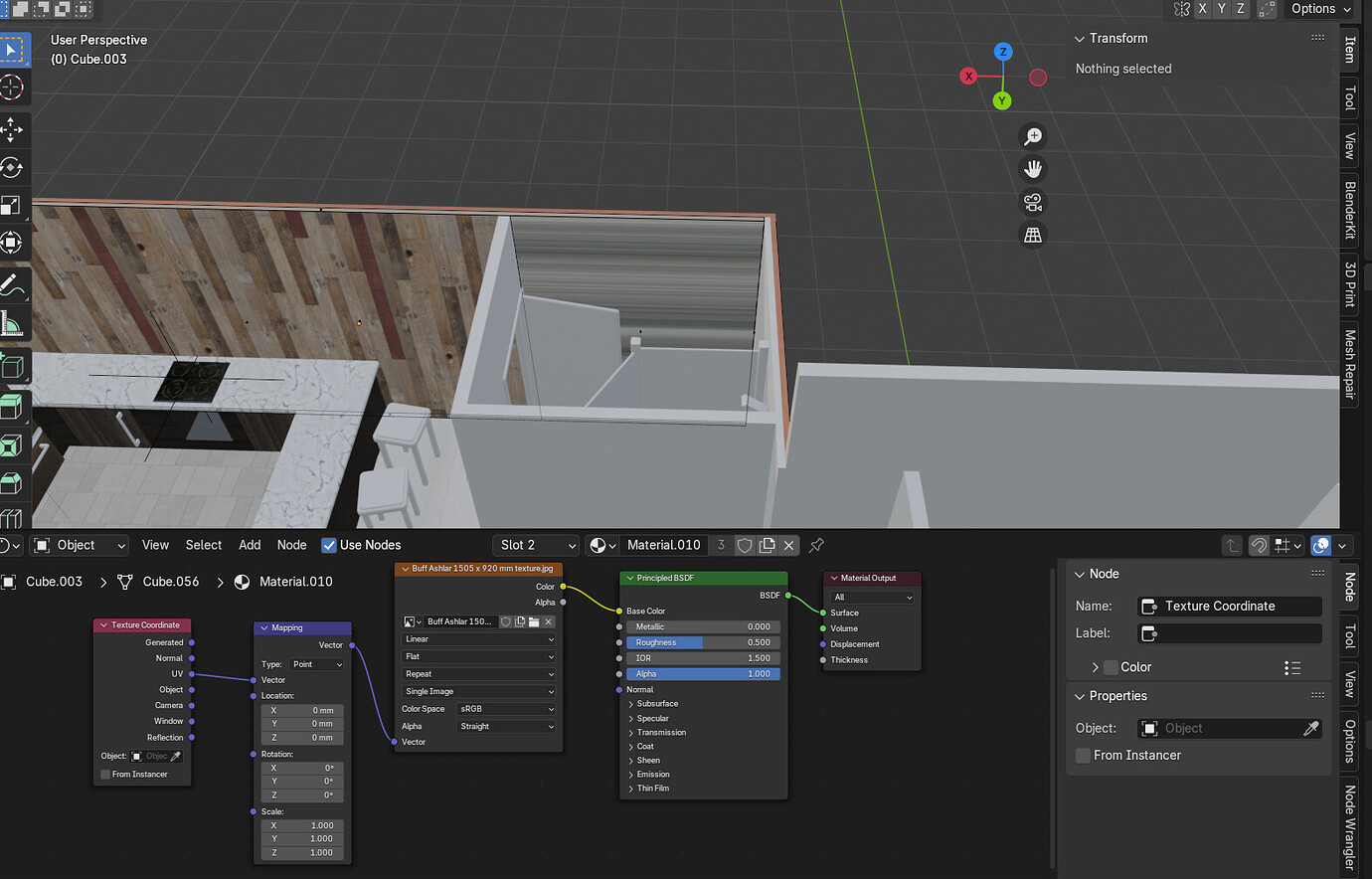This screenshot has width=1372, height=879.
Task: Click the hand pan view icon
Action: 1033,169
